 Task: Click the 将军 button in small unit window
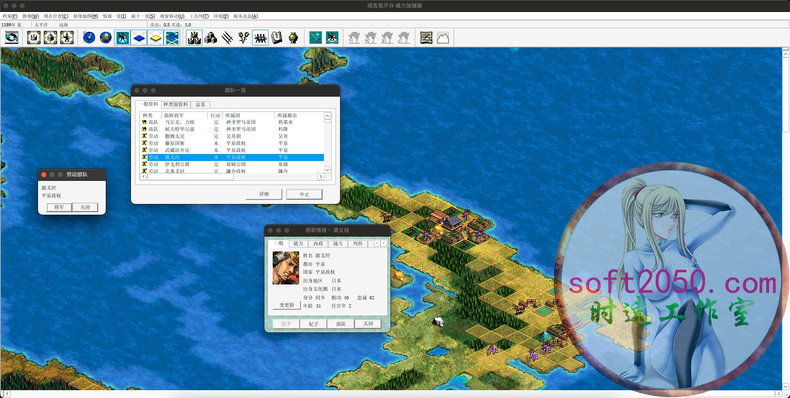(x=59, y=207)
